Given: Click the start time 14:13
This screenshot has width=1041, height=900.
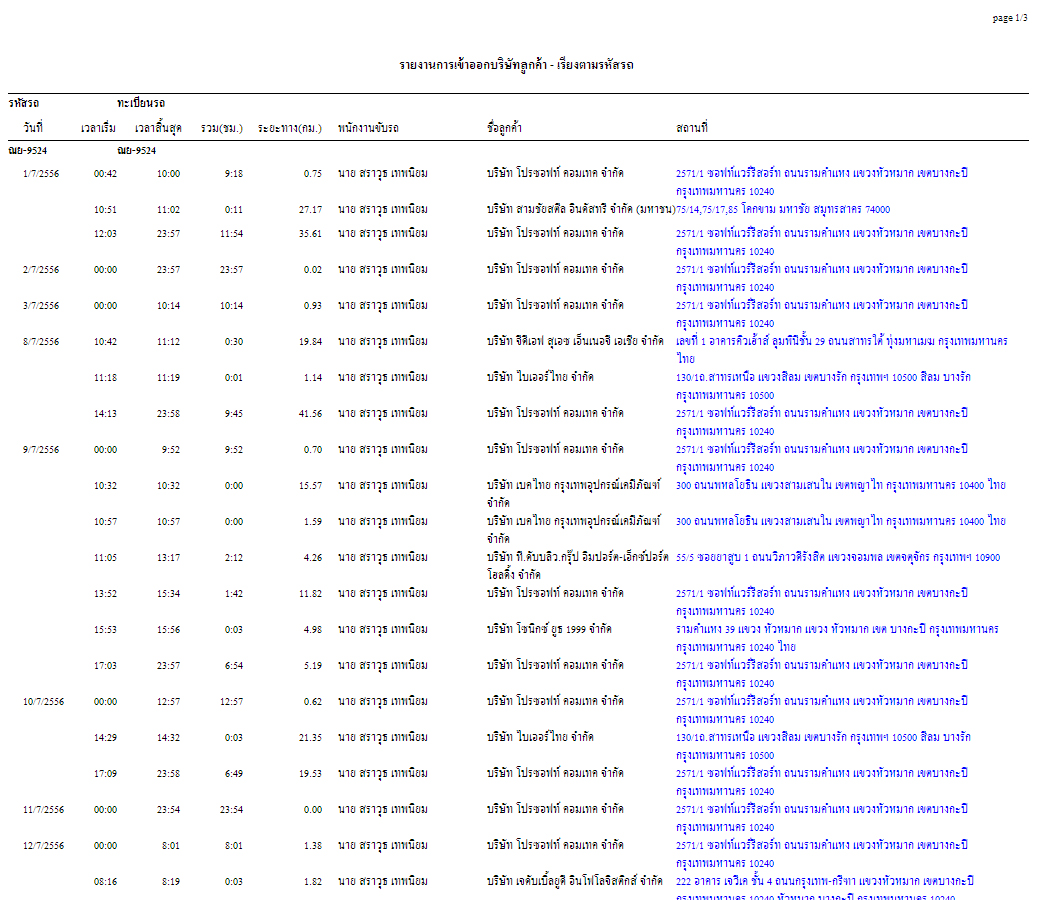Looking at the screenshot, I should click(105, 413).
